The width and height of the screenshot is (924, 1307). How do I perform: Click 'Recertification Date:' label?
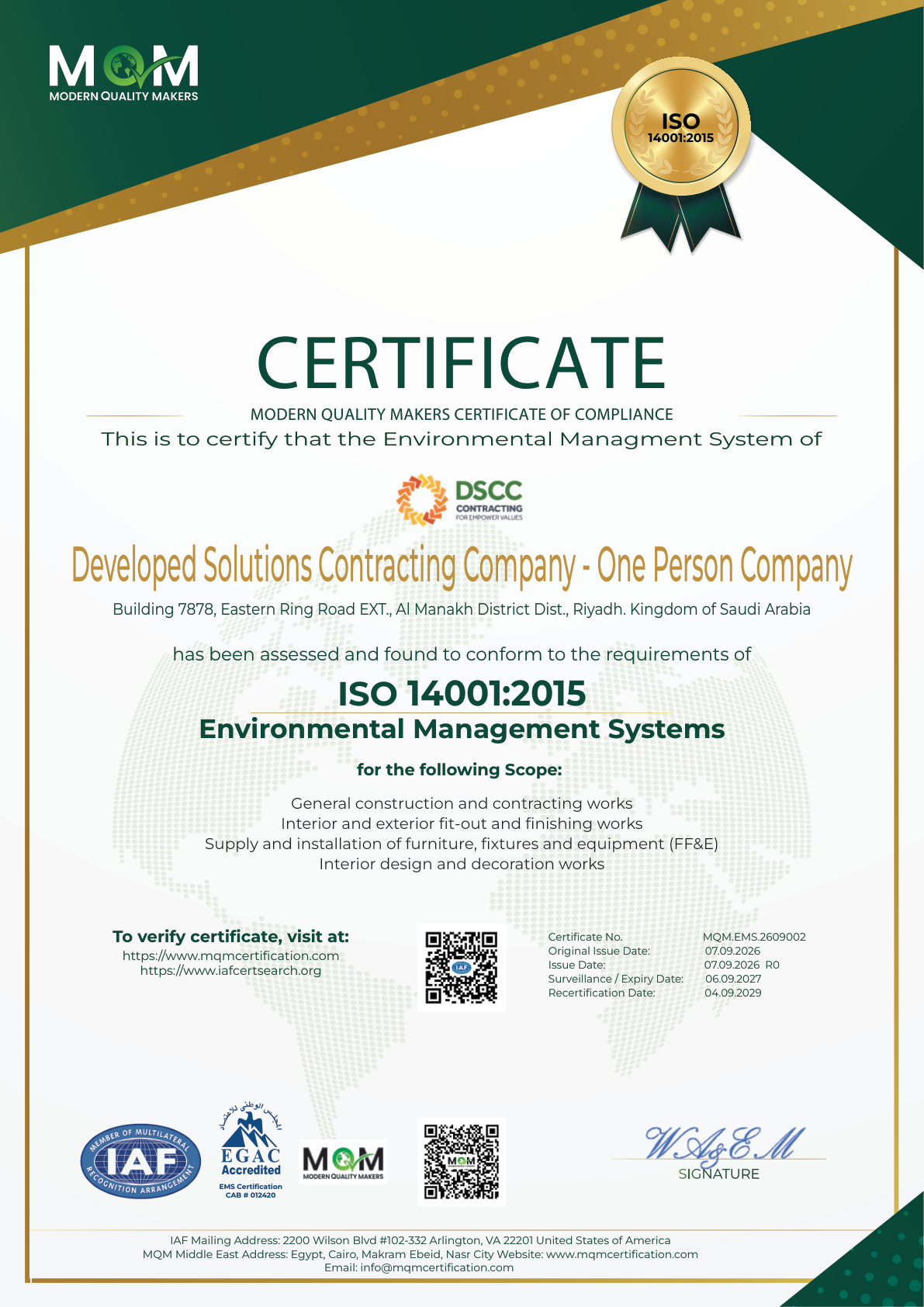click(601, 993)
